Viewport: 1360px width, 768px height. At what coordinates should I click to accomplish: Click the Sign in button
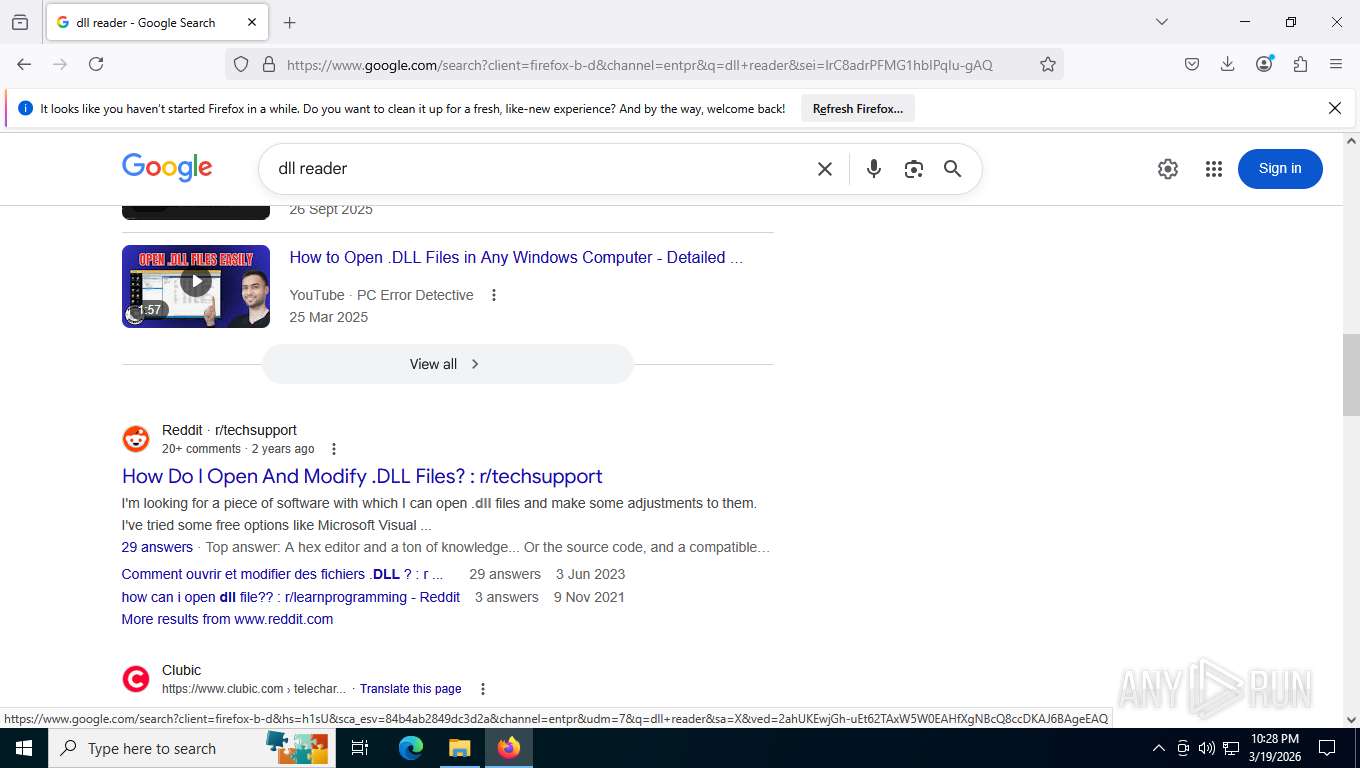(1280, 168)
